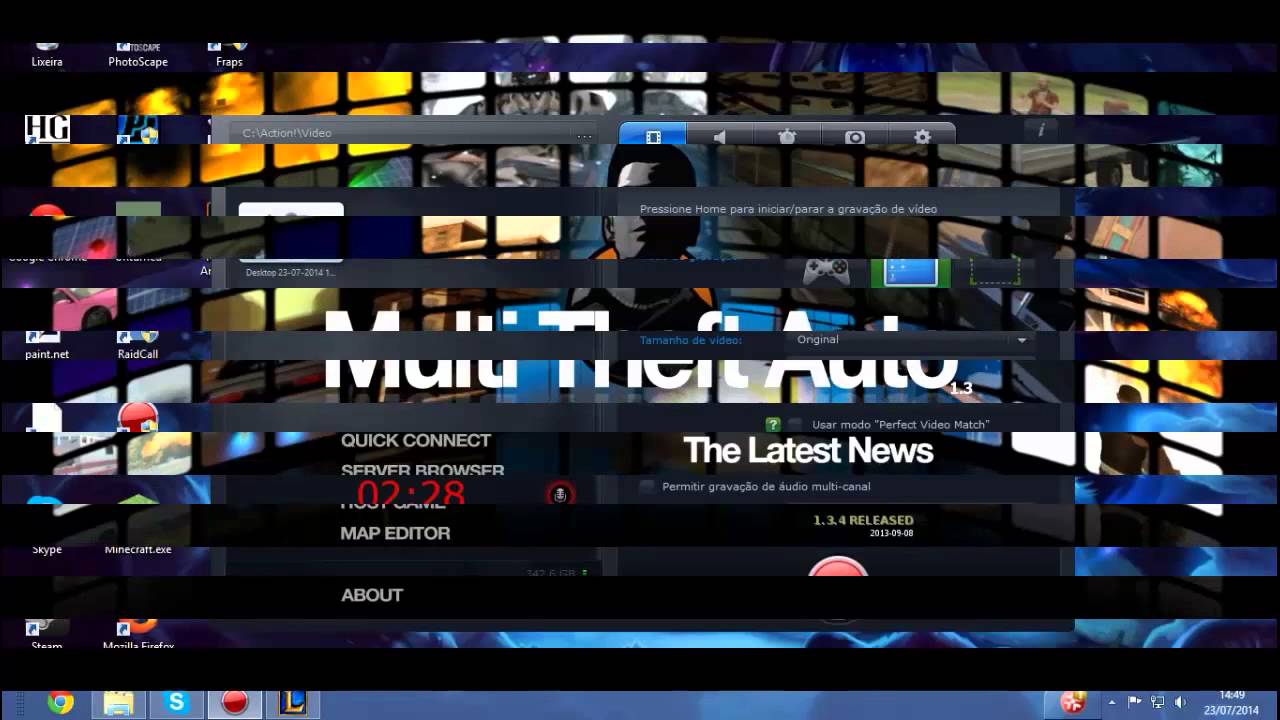Open the 'Tamanho de vídeo' Original dropdown
The height and width of the screenshot is (720, 1280).
tap(911, 340)
